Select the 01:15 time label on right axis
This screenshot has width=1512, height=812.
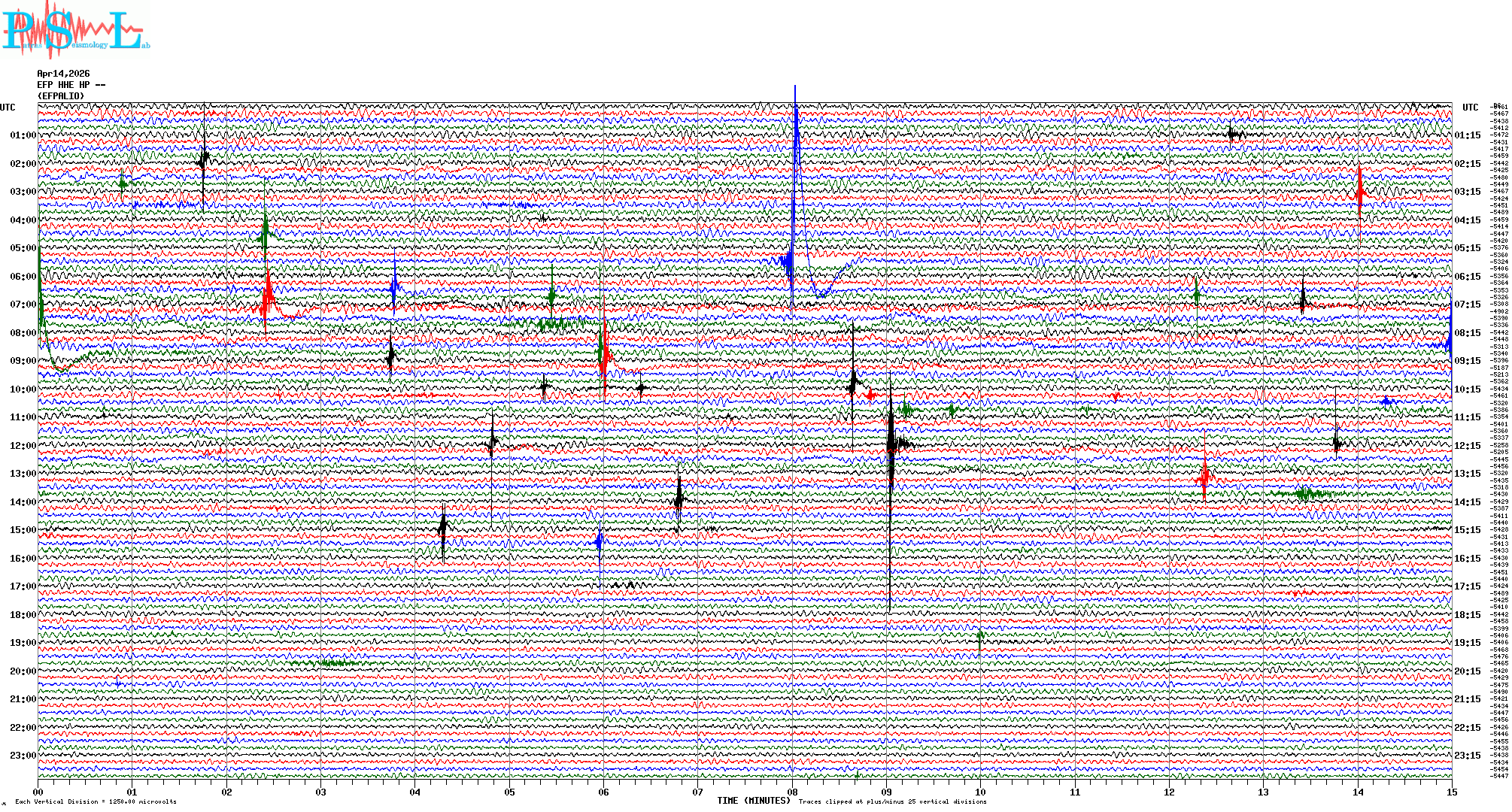[1467, 135]
